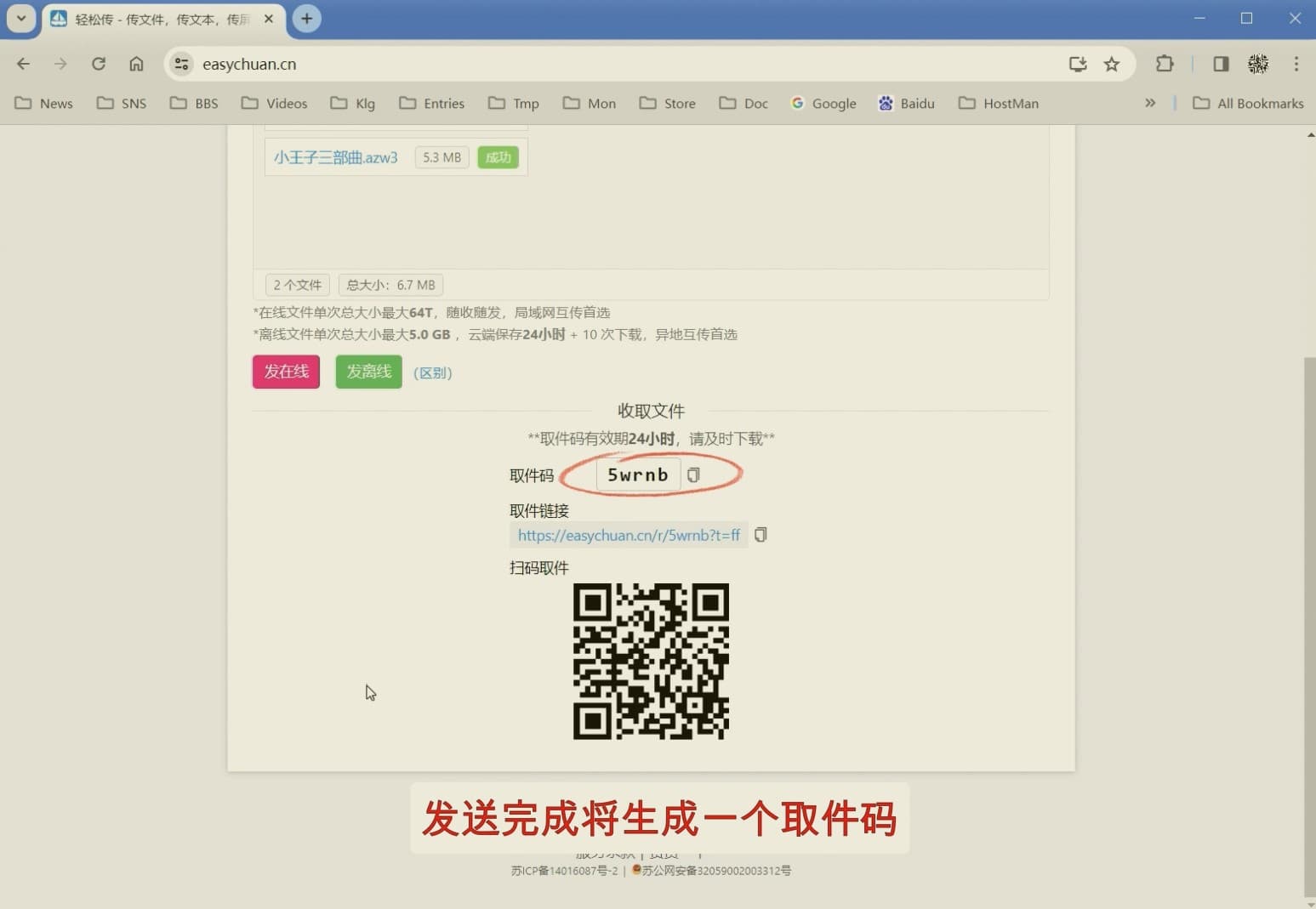Go back to the previous page
This screenshot has width=1316, height=909.
(23, 64)
